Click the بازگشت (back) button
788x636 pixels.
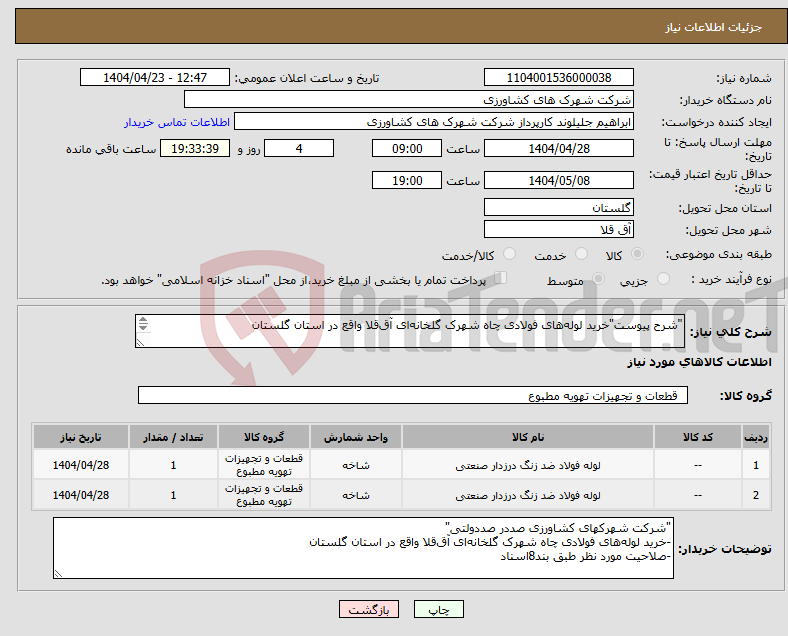coord(369,609)
